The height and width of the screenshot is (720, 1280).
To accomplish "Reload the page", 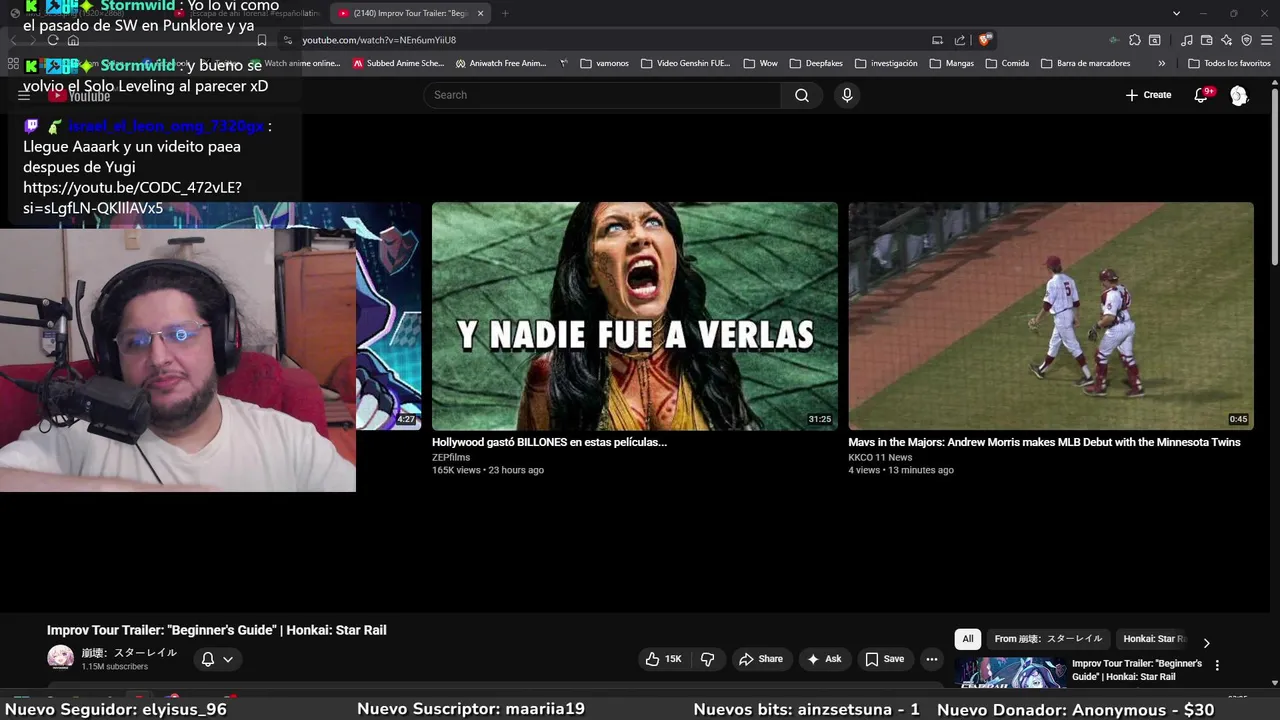I will click(53, 40).
